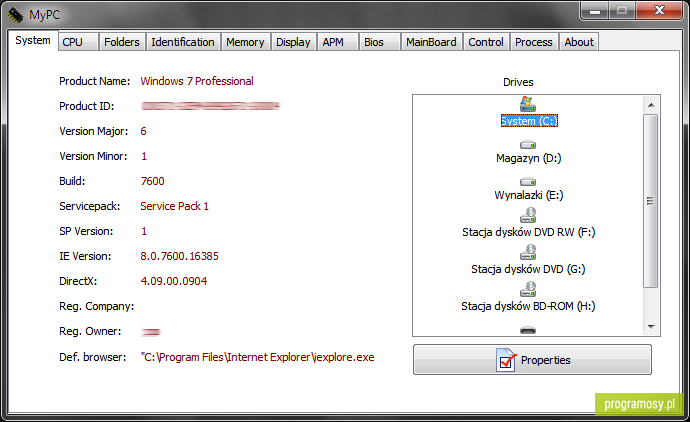Viewport: 690px width, 422px height.
Task: Switch to the Memory tab
Action: coord(246,42)
